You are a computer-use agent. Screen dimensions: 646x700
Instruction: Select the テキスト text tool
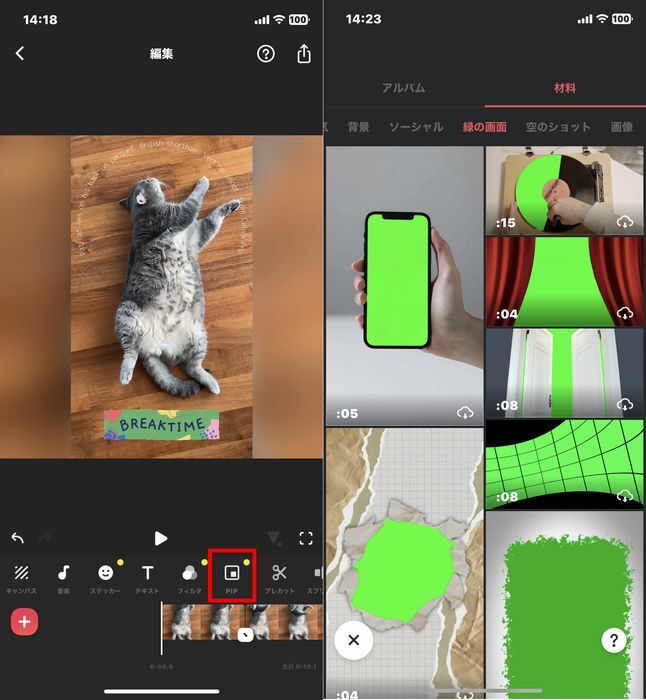(x=147, y=578)
